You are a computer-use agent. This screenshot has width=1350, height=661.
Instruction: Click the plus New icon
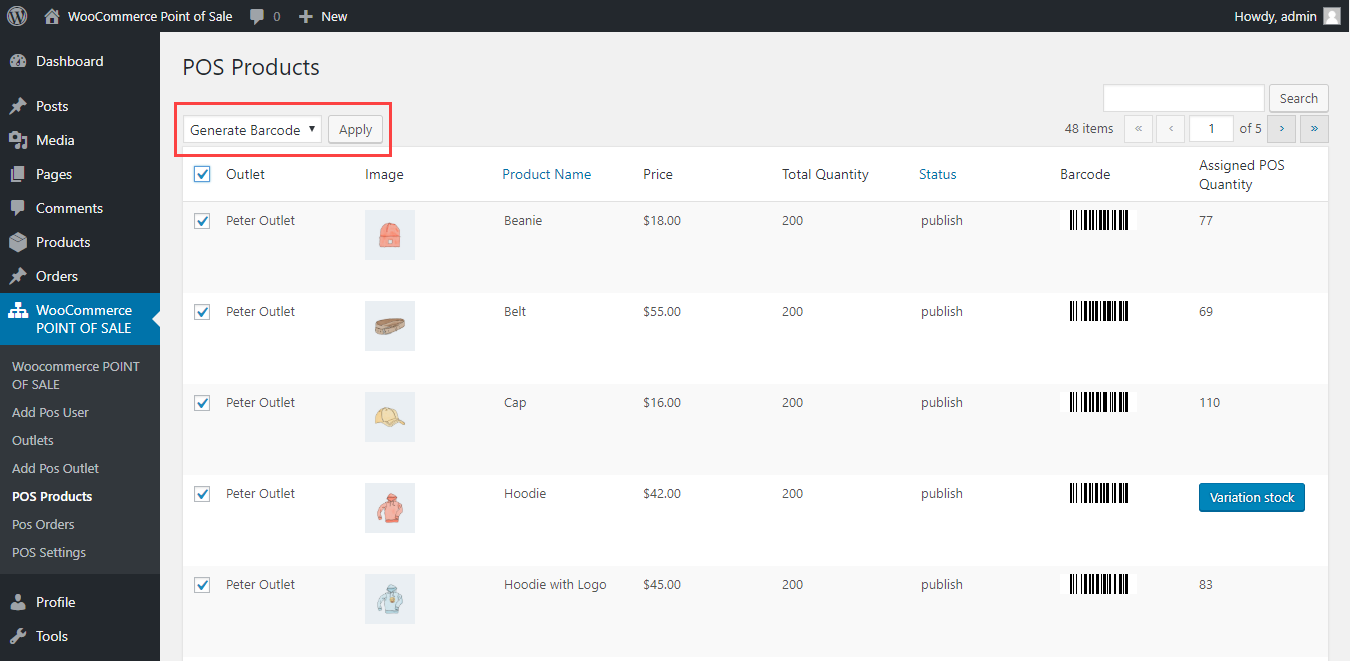pos(306,16)
